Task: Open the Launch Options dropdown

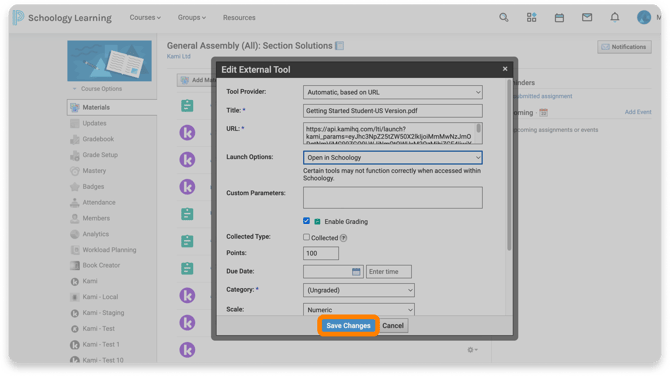Action: [393, 158]
